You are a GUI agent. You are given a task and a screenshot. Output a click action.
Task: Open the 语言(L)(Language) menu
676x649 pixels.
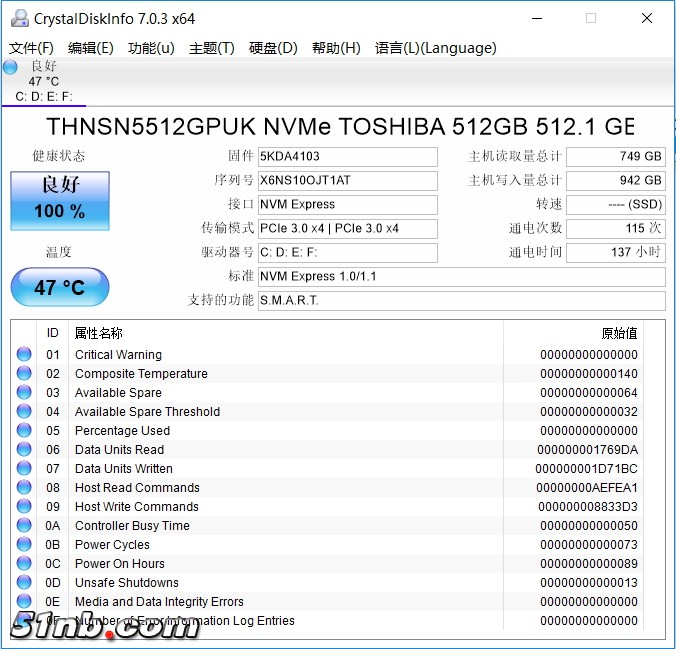point(435,48)
